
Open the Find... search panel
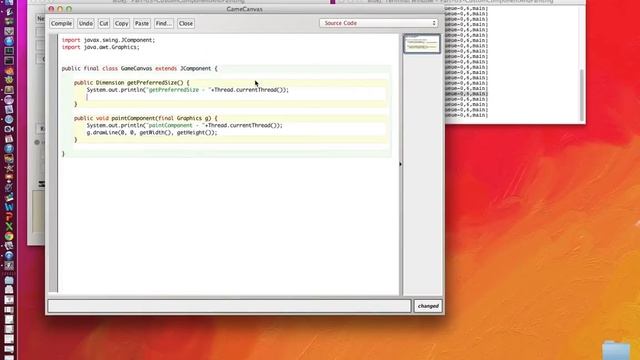tap(164, 24)
